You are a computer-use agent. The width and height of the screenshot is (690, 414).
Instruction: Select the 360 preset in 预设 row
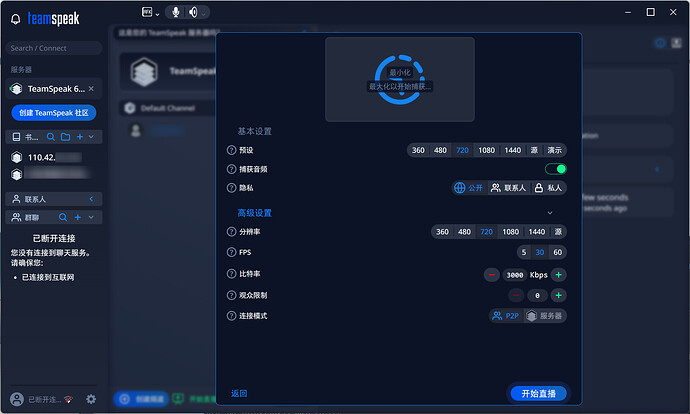click(418, 150)
